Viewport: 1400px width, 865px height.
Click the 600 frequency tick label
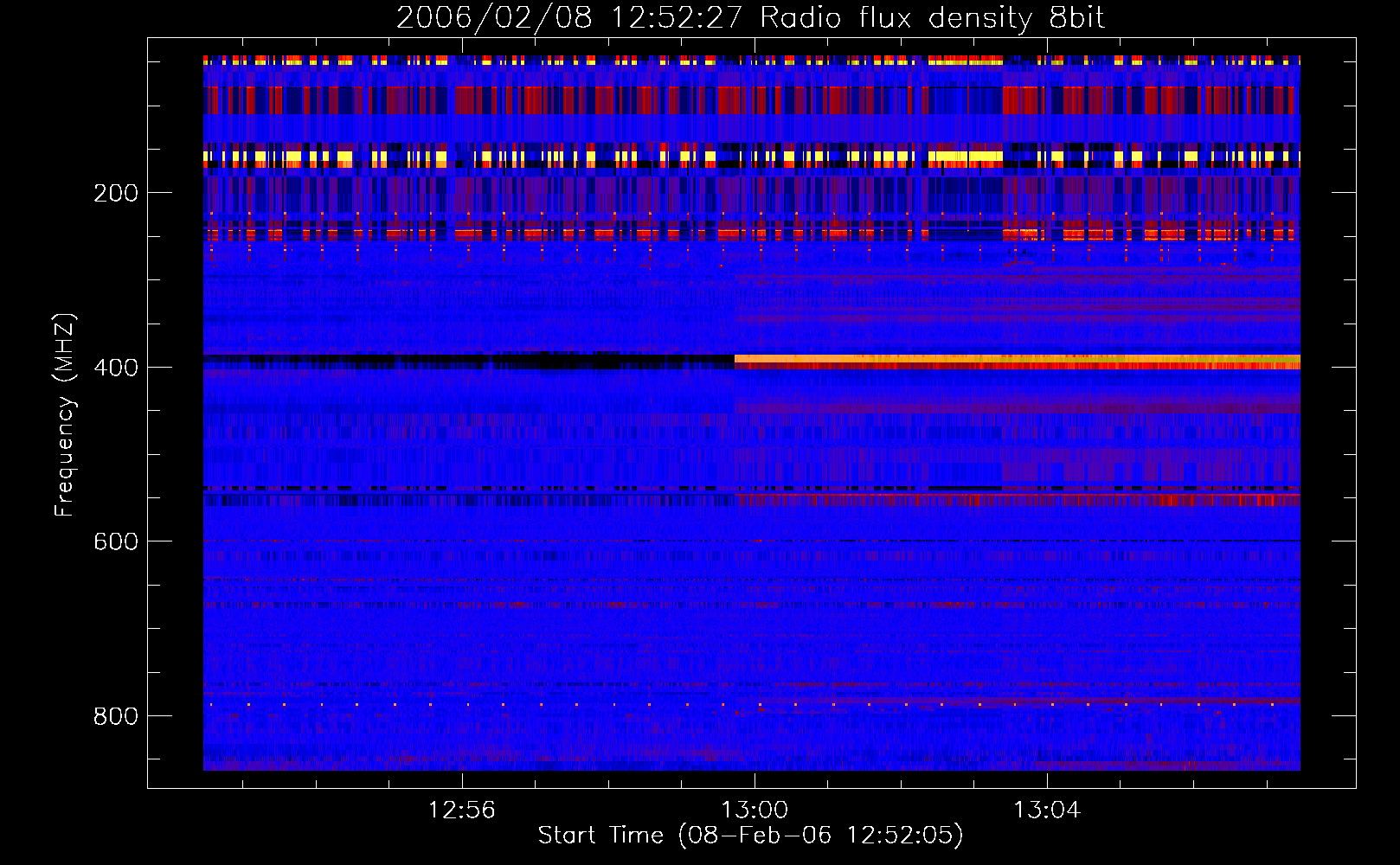click(116, 541)
